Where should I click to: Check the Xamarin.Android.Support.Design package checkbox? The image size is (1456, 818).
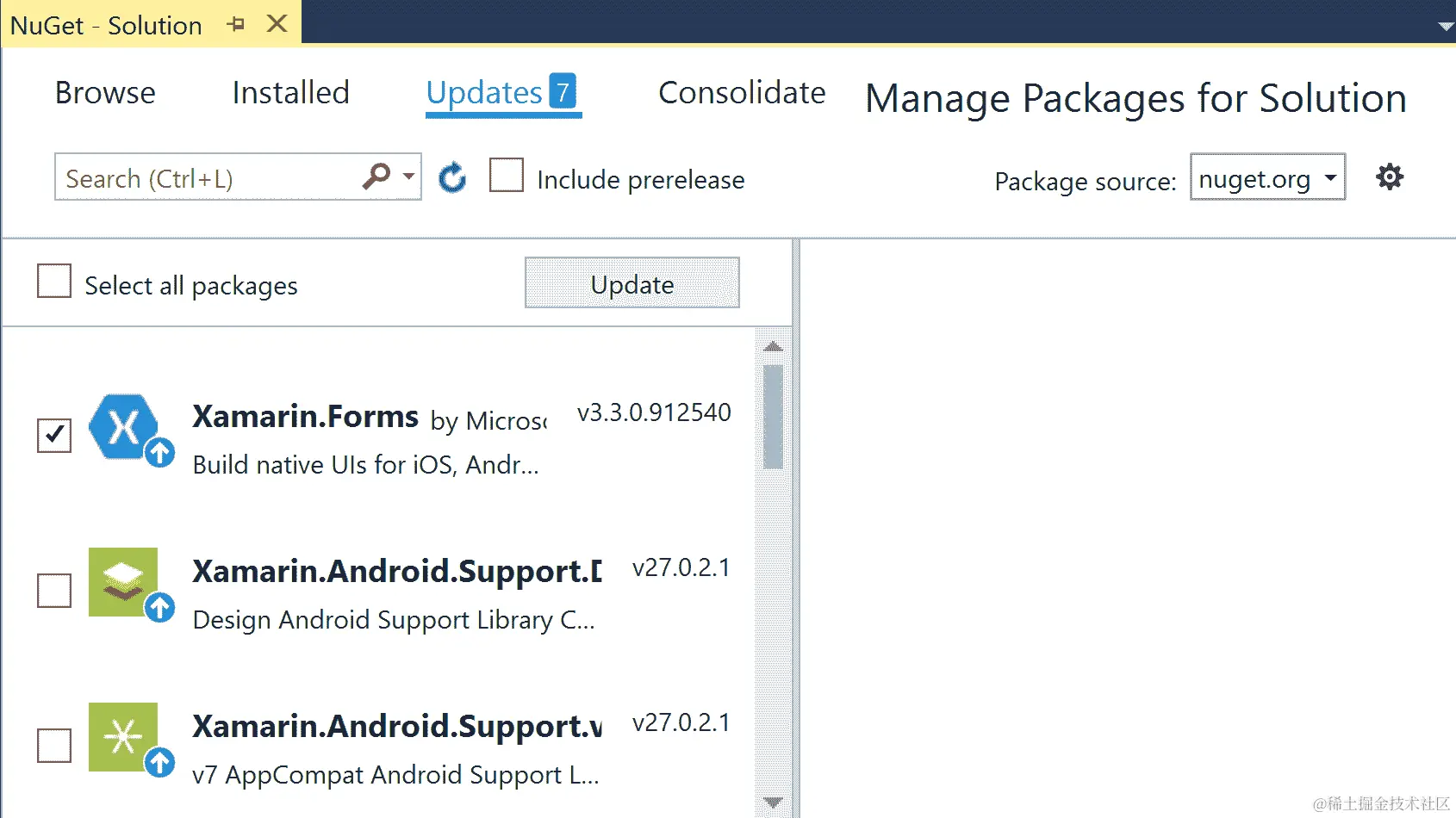54,591
